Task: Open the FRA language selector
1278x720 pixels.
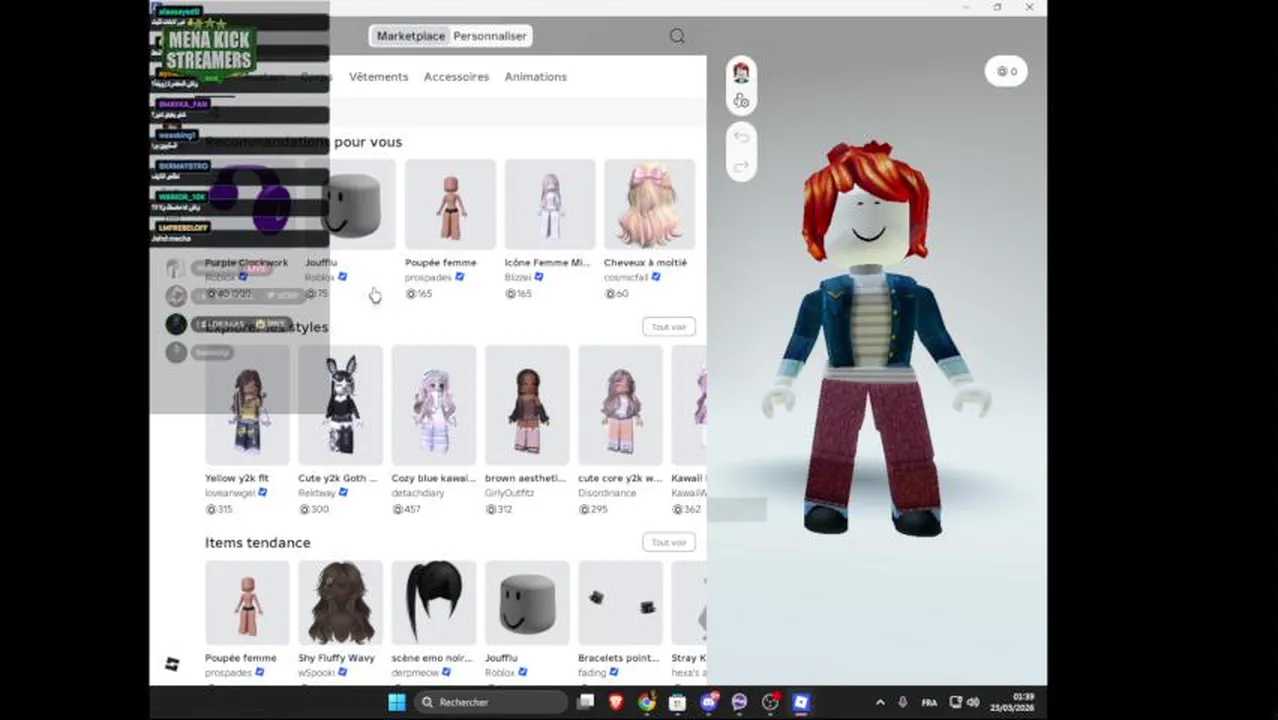Action: 929,702
